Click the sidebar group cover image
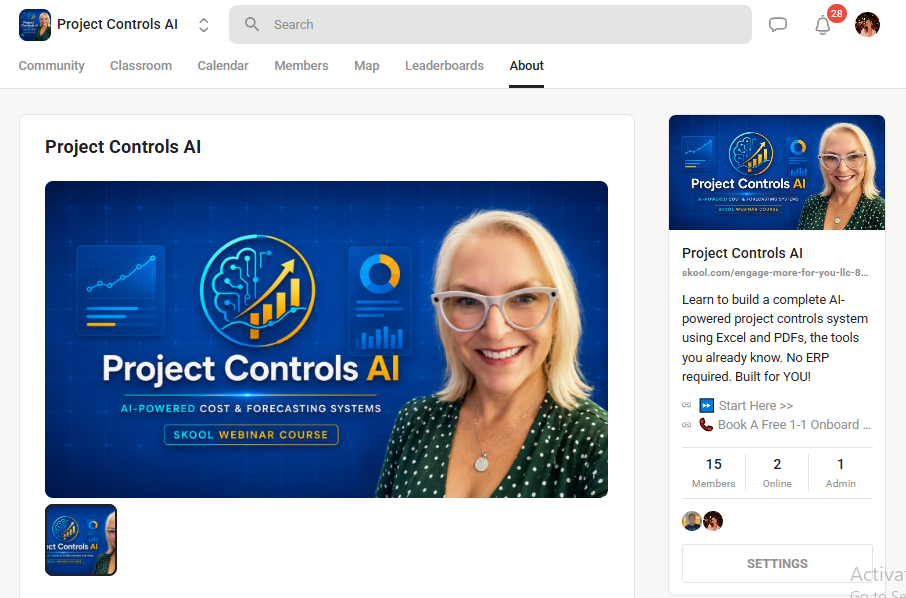906x598 pixels. pyautogui.click(x=777, y=172)
